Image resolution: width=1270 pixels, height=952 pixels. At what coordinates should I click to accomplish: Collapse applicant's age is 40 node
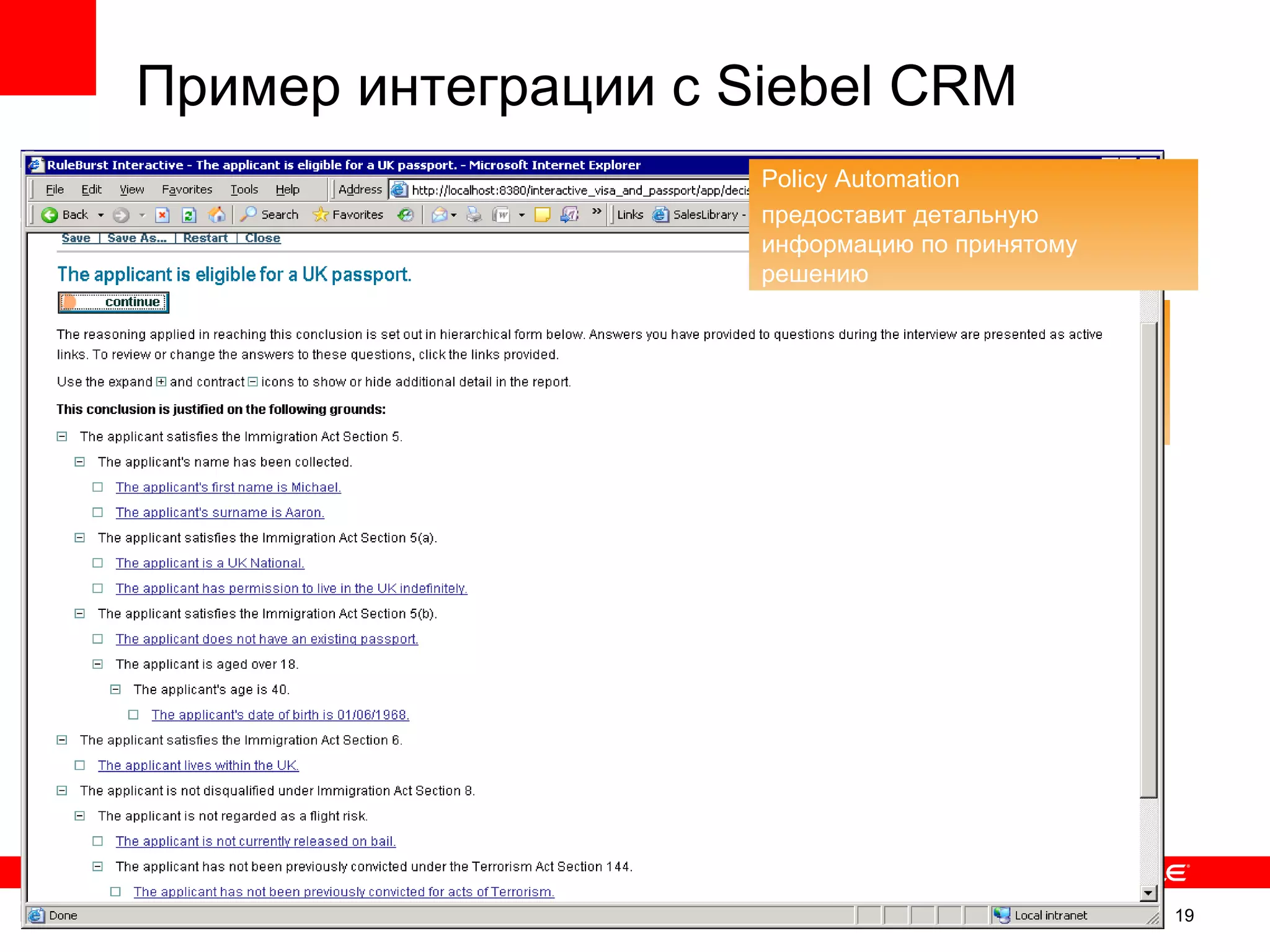tap(115, 689)
